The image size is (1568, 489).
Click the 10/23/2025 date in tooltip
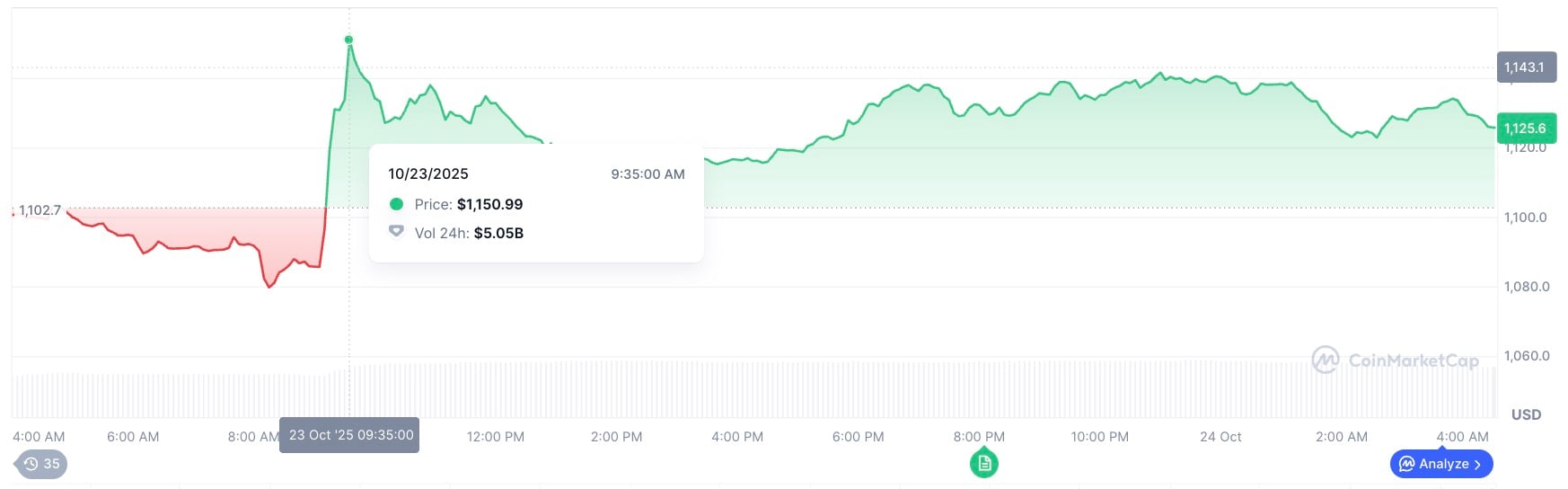pos(428,173)
